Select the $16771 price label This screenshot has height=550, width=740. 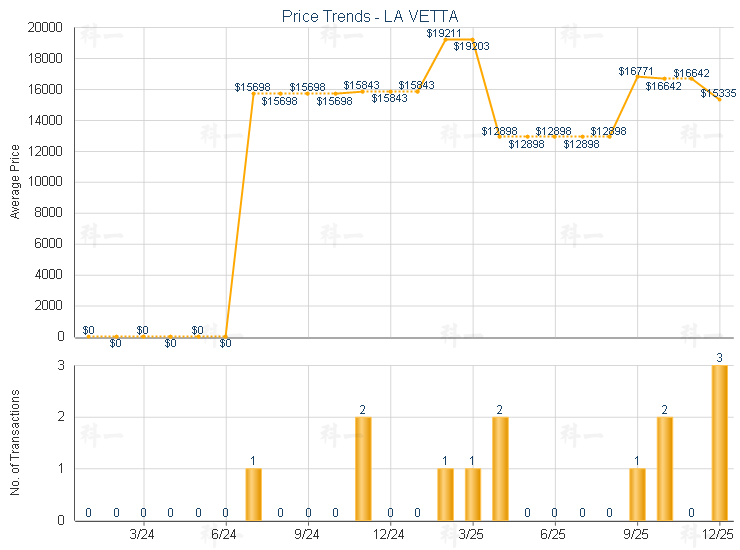pos(636,71)
